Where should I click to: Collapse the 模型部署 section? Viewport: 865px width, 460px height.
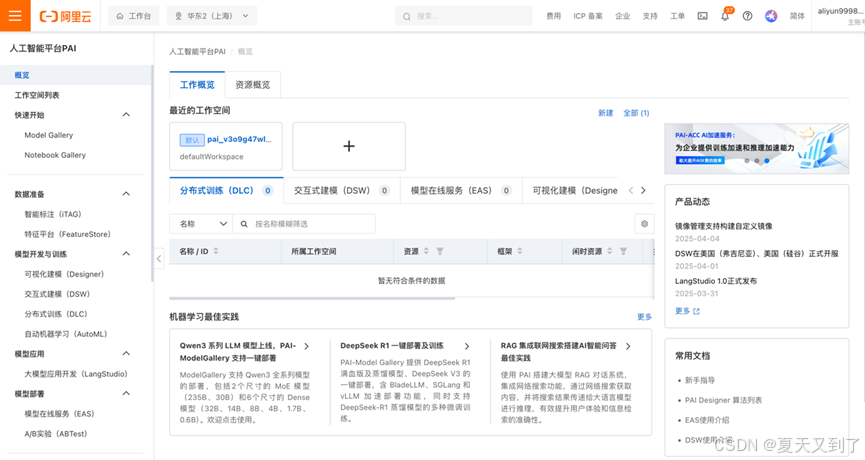(x=126, y=393)
